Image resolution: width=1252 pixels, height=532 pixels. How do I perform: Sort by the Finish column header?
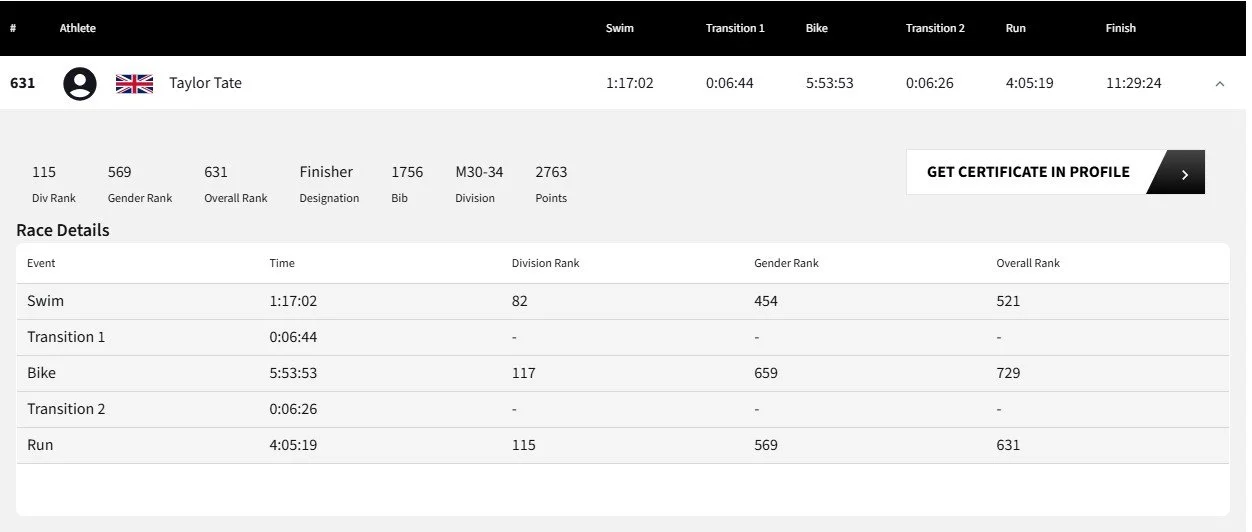[x=1121, y=28]
